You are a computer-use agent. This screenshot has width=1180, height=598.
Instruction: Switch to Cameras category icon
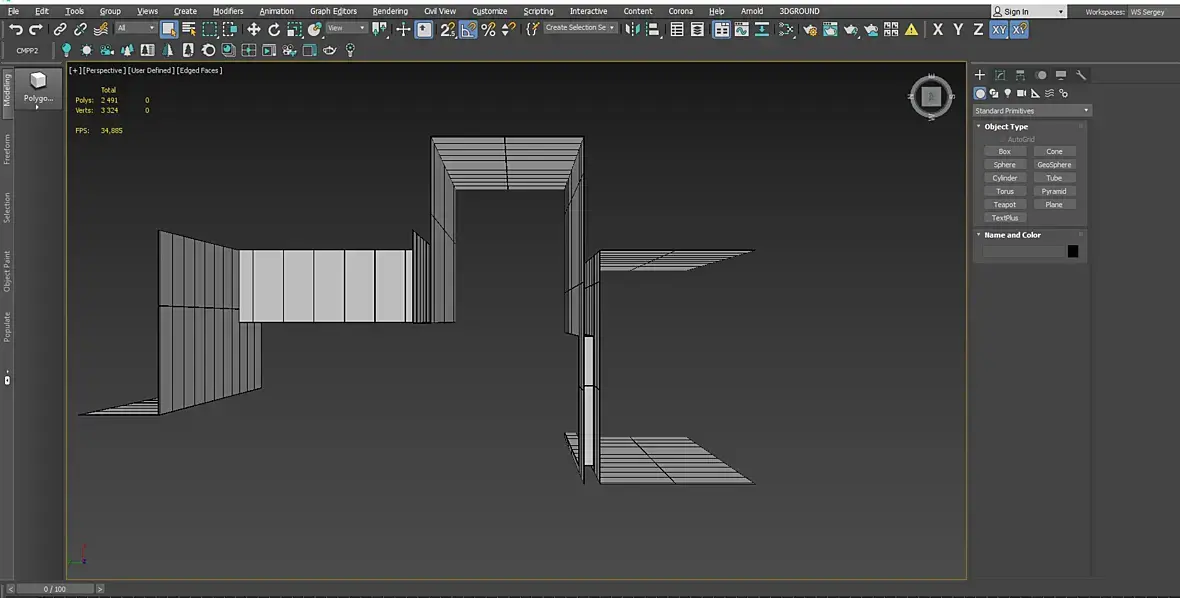coord(1022,93)
